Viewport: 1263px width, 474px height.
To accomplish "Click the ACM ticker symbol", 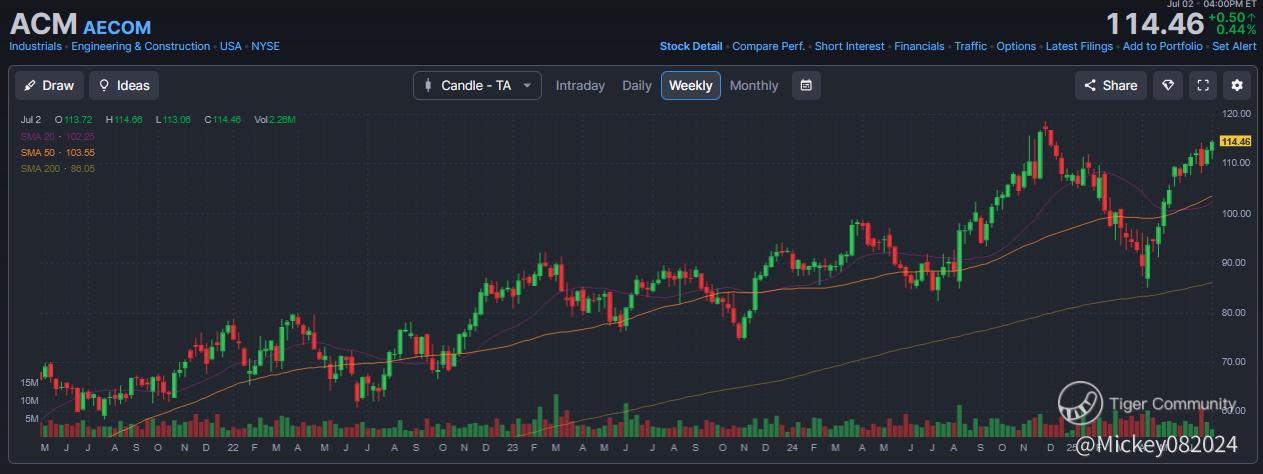I will click(x=43, y=23).
